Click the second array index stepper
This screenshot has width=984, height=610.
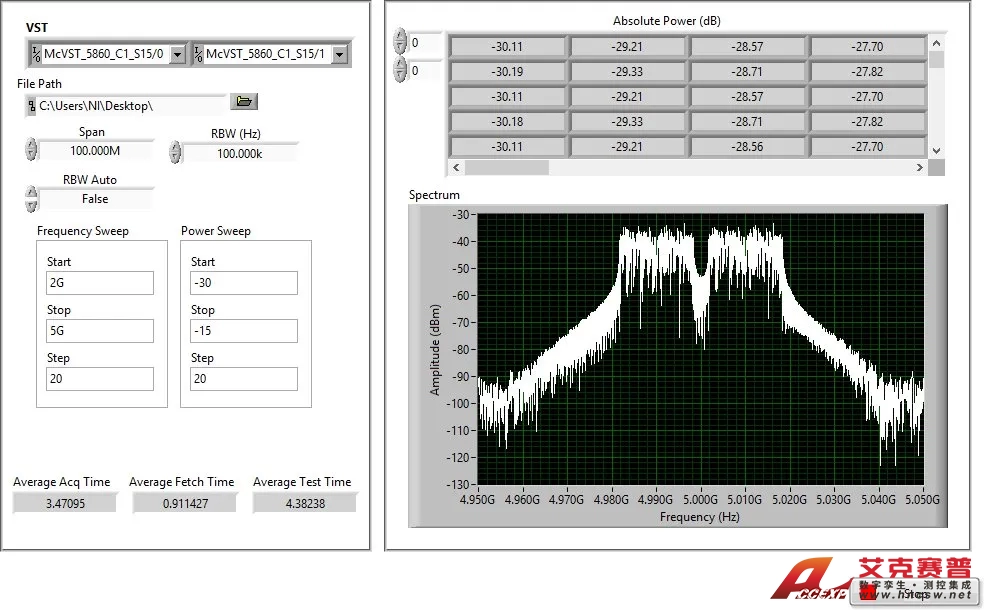(400, 70)
